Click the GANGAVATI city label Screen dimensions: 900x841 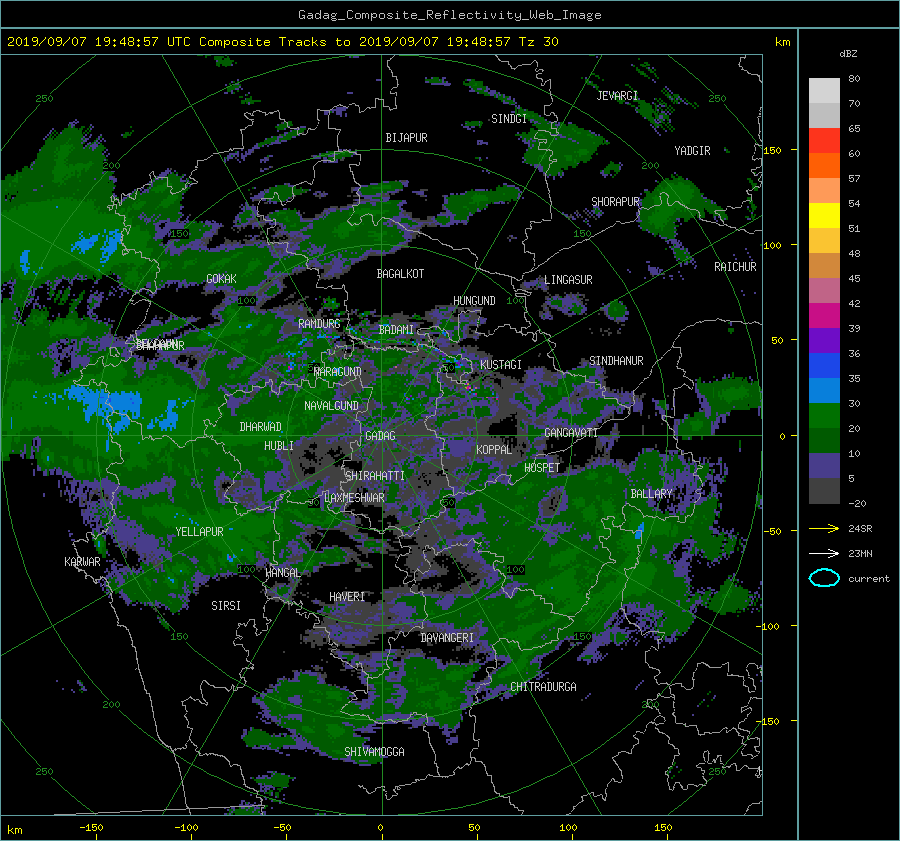(571, 433)
